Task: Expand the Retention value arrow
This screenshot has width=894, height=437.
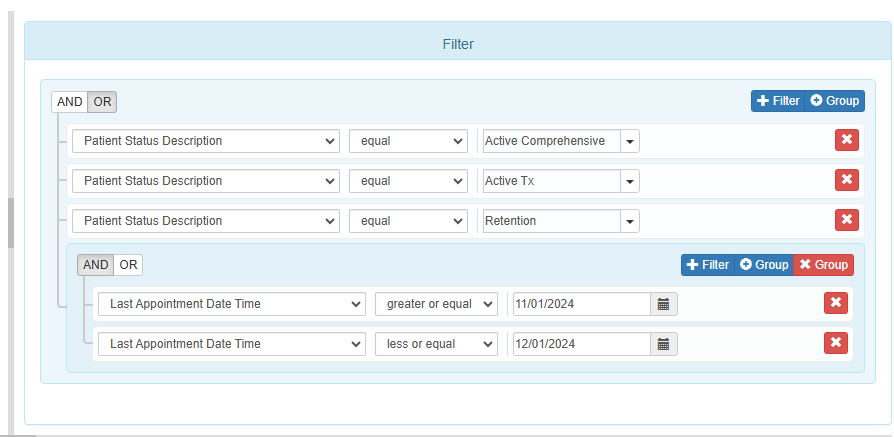Action: [x=630, y=221]
